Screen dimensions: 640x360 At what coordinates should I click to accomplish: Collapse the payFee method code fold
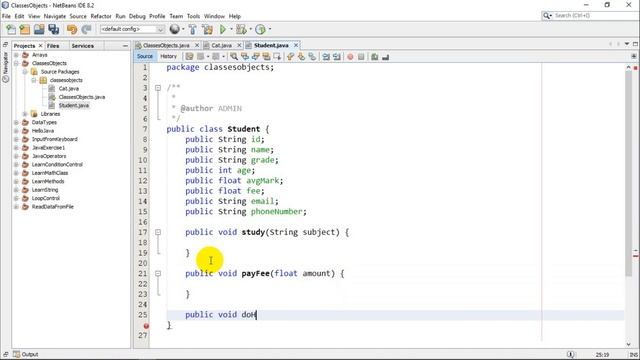tap(158, 273)
